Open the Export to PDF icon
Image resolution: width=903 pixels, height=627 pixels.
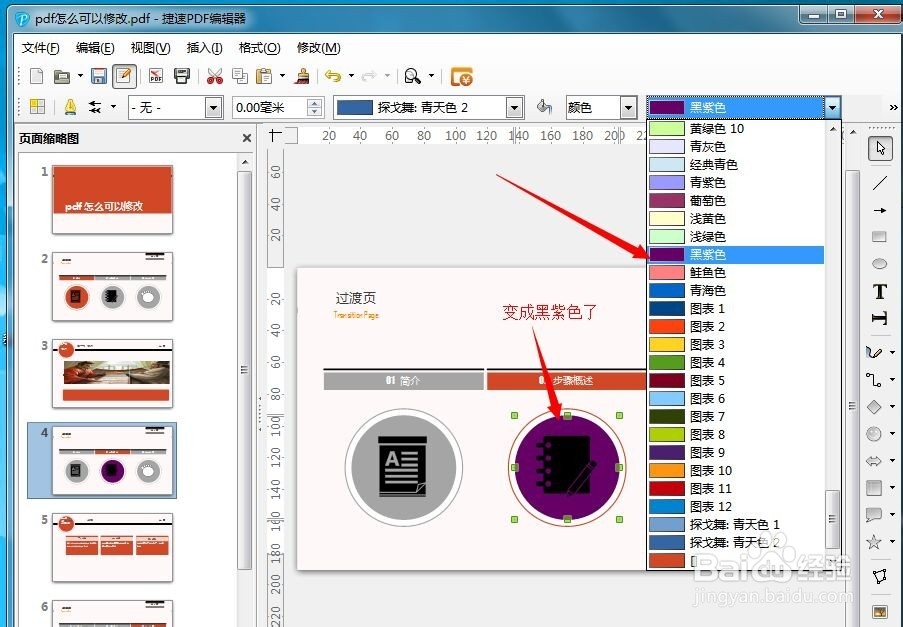pyautogui.click(x=154, y=76)
